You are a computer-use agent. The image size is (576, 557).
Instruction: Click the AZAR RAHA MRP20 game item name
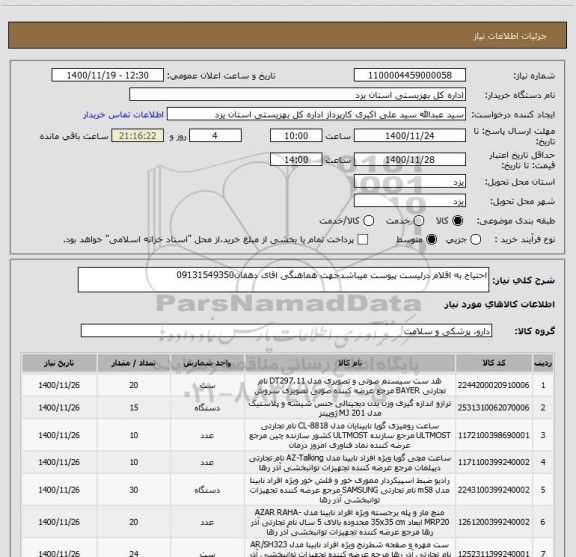coord(350,522)
